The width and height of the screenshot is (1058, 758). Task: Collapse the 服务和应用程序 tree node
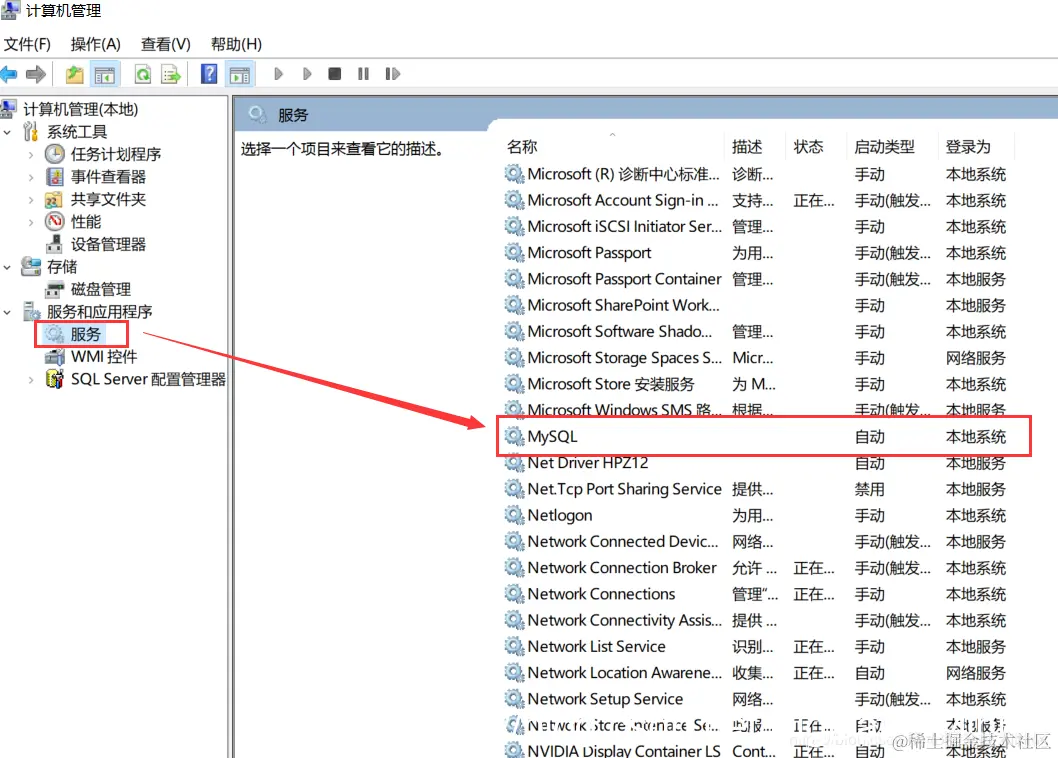pos(7,312)
